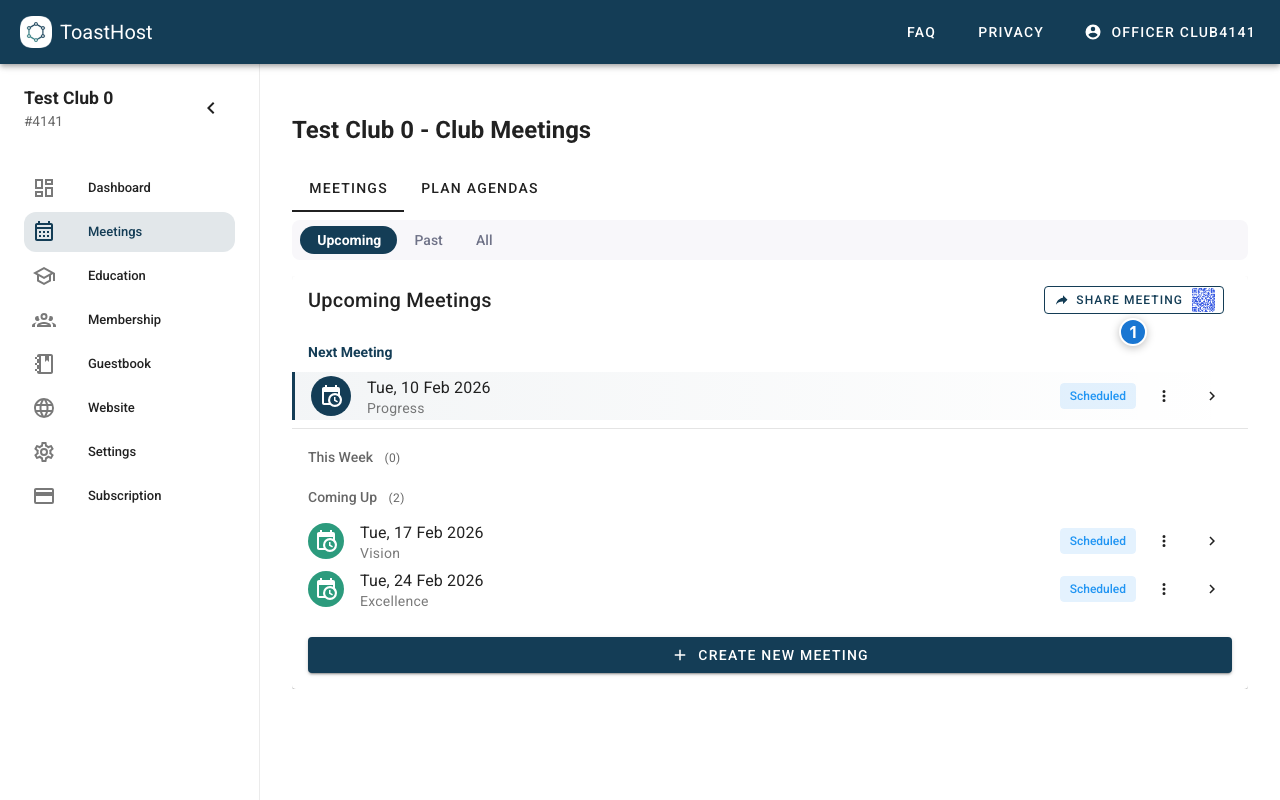Click the ToastHost logo icon
Screen dimensions: 1280x800
(x=36, y=31)
